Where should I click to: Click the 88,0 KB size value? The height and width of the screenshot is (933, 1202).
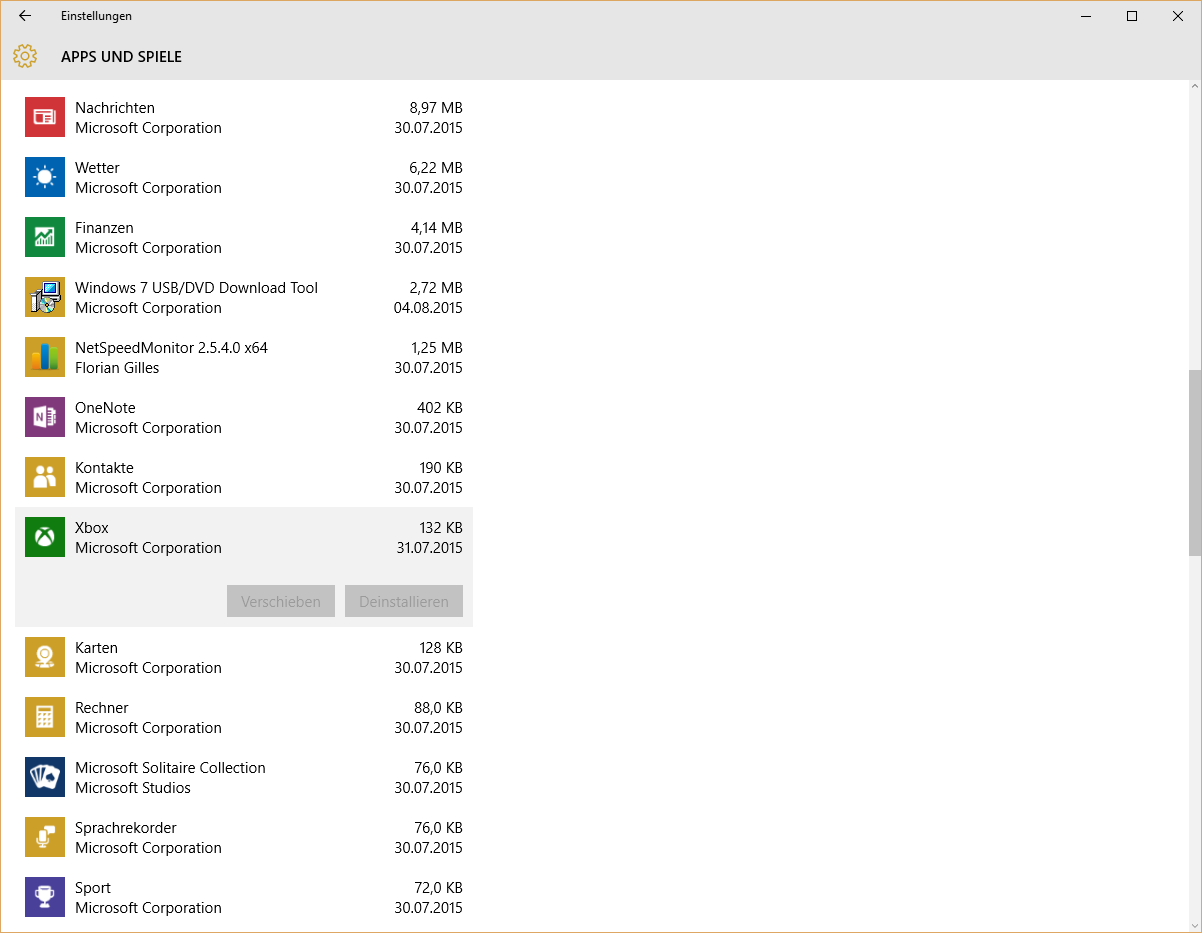point(438,708)
